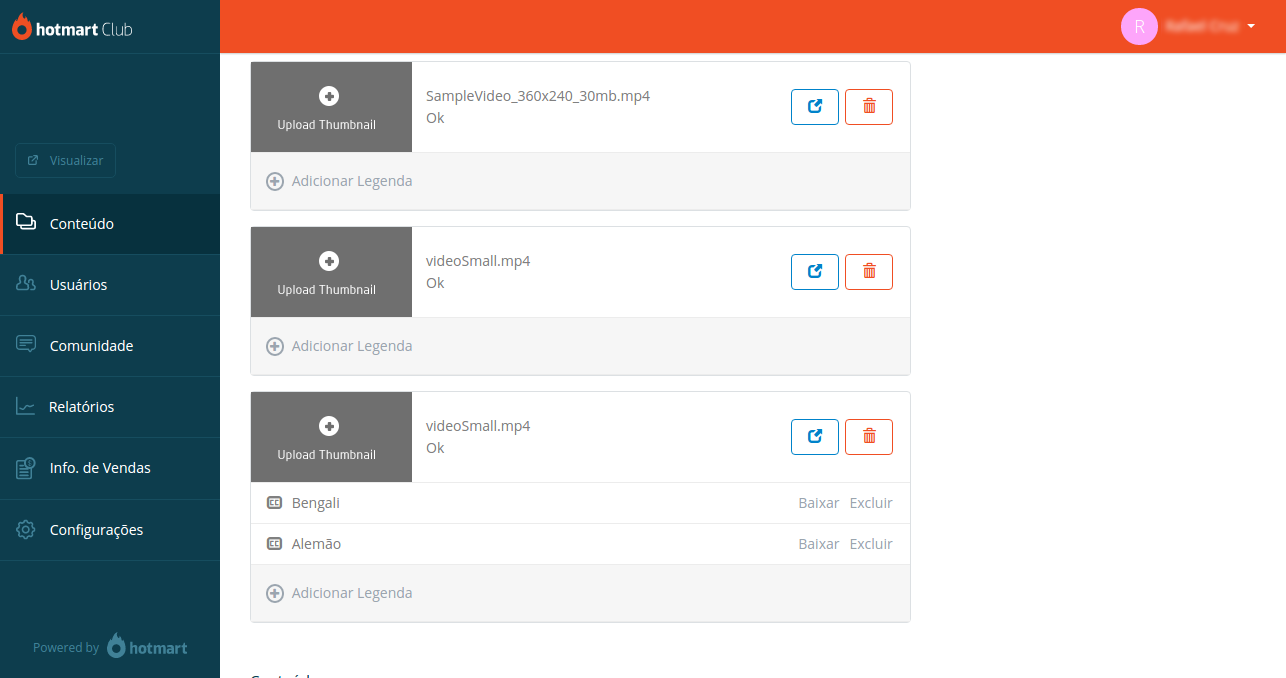Screen dimensions: 1286x678
Task: Open the Comunidade sidebar item
Action: coord(110,346)
